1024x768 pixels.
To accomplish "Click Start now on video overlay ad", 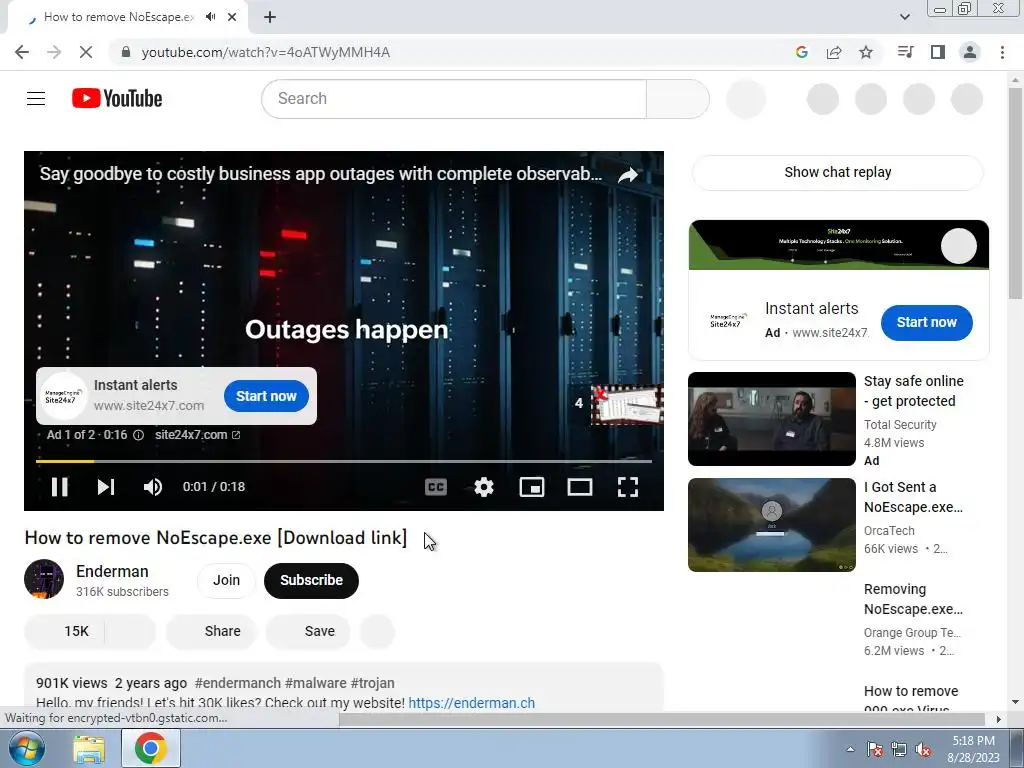I will (266, 396).
